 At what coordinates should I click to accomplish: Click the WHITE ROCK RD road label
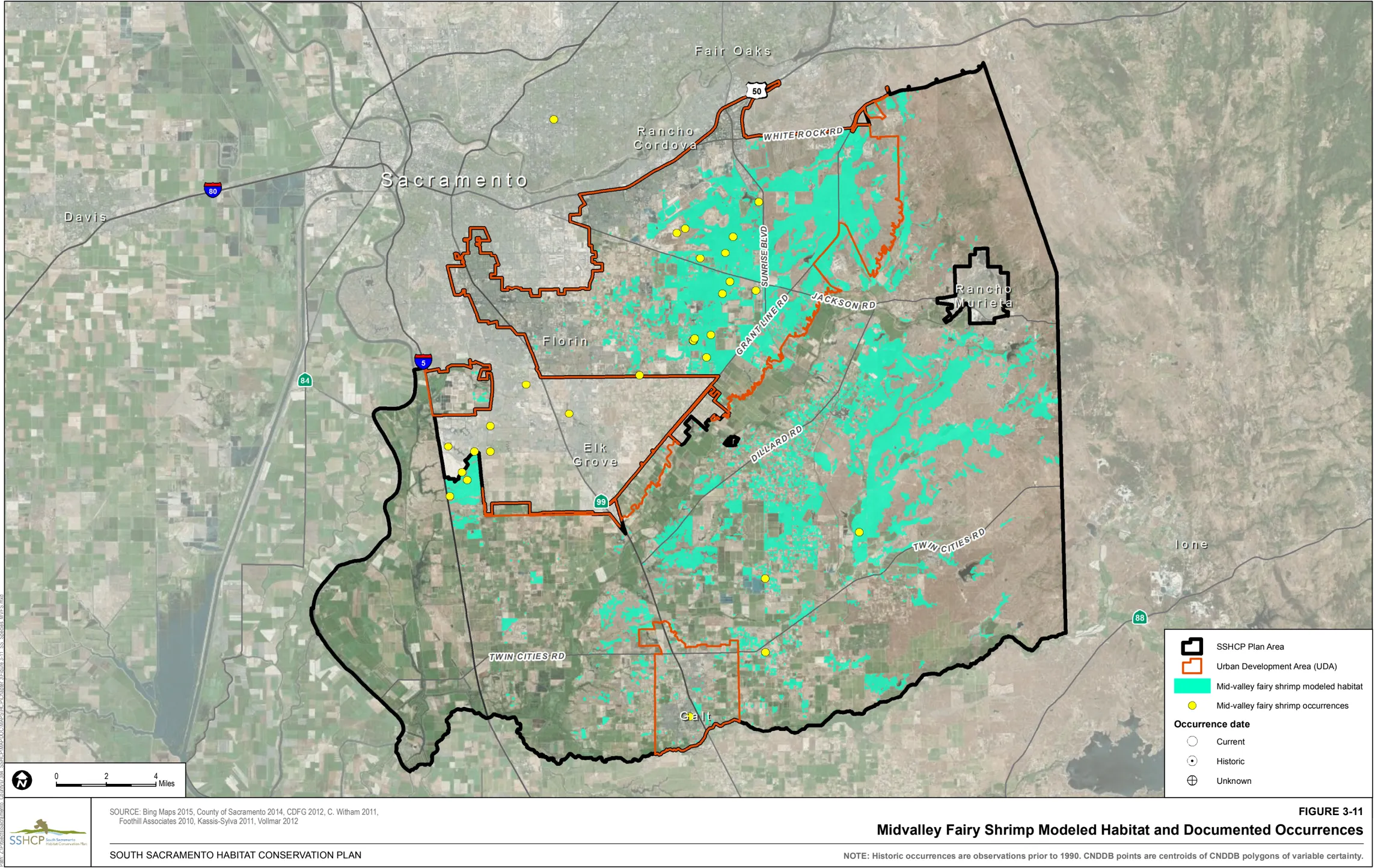coord(803,134)
